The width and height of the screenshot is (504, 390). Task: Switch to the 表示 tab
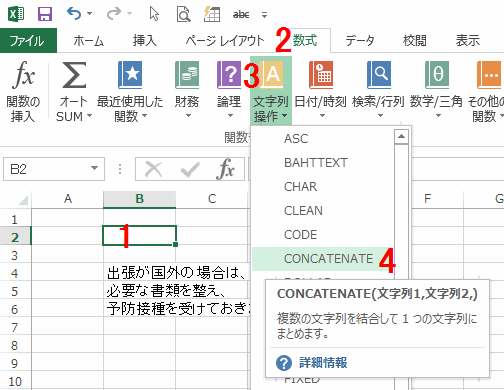point(468,41)
